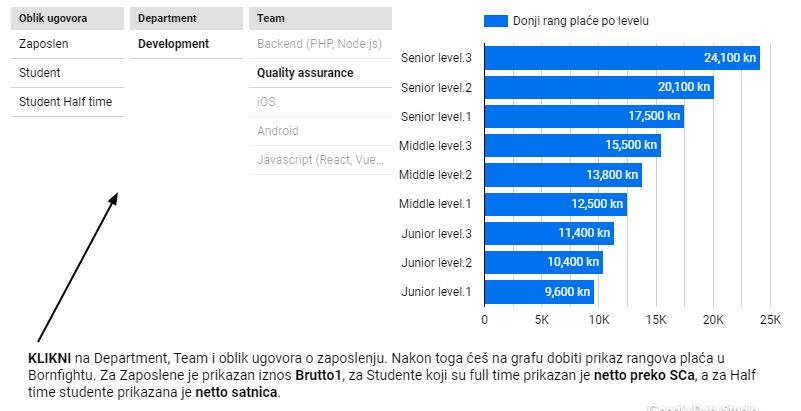Click the Junior level.1 bar of 9,600 kn

point(539,292)
